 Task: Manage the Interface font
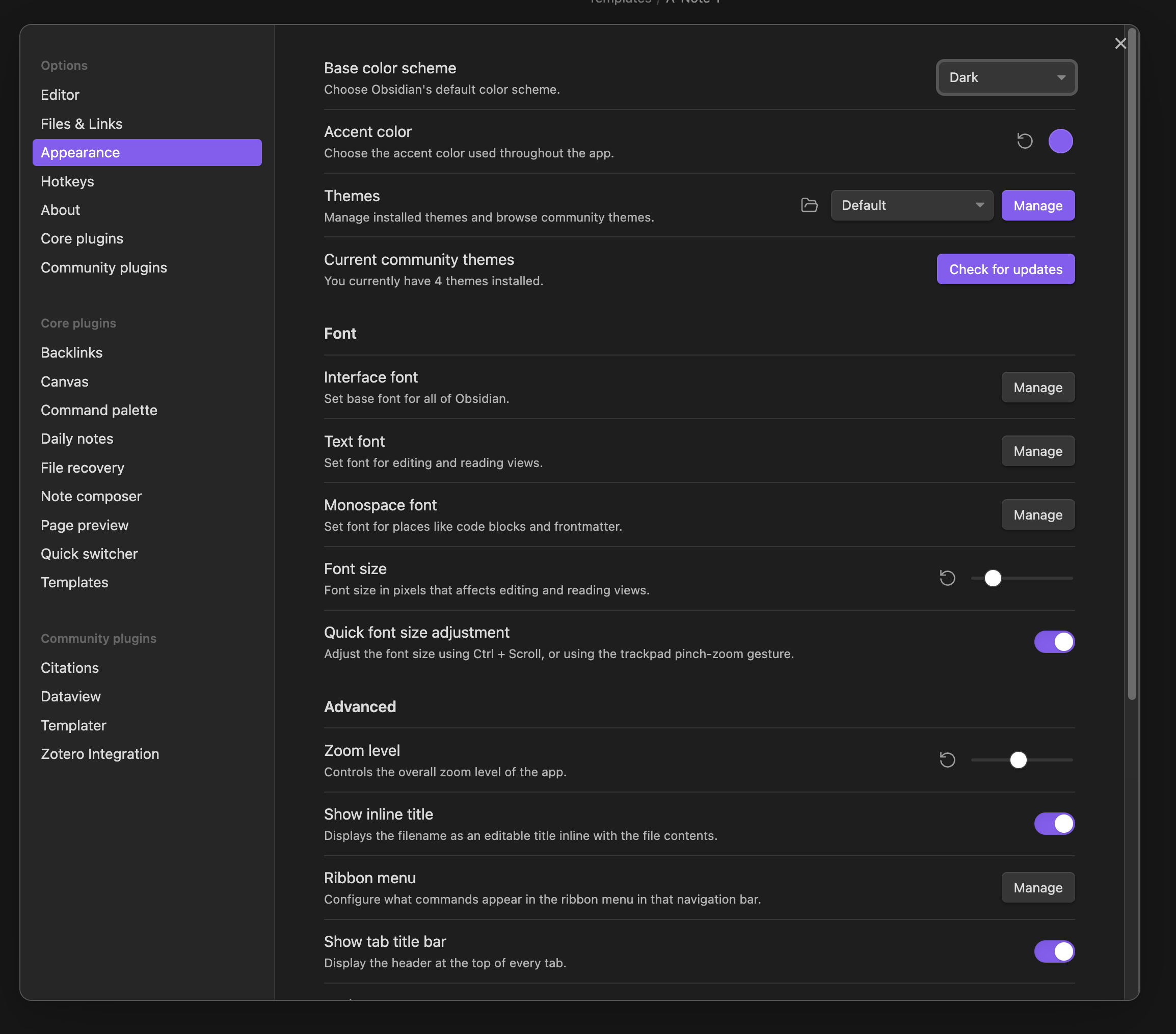[x=1037, y=388]
